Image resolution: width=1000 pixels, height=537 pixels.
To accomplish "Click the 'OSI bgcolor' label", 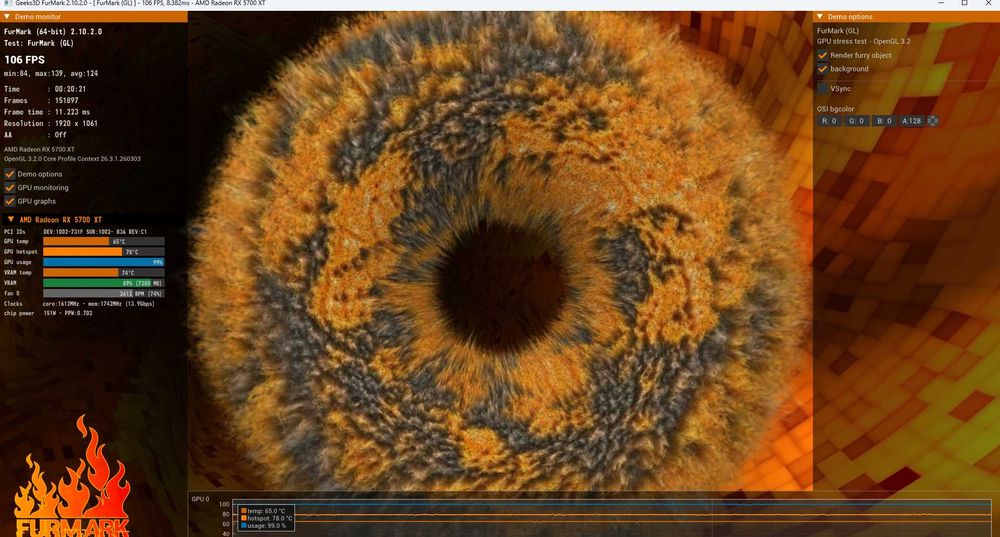I will coord(835,109).
